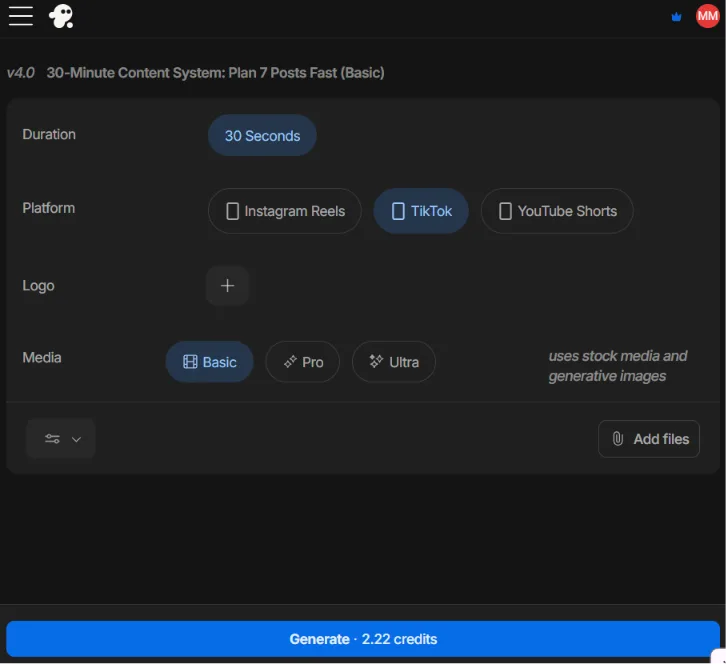Click the Platform label
This screenshot has height=664, width=726.
(x=49, y=208)
